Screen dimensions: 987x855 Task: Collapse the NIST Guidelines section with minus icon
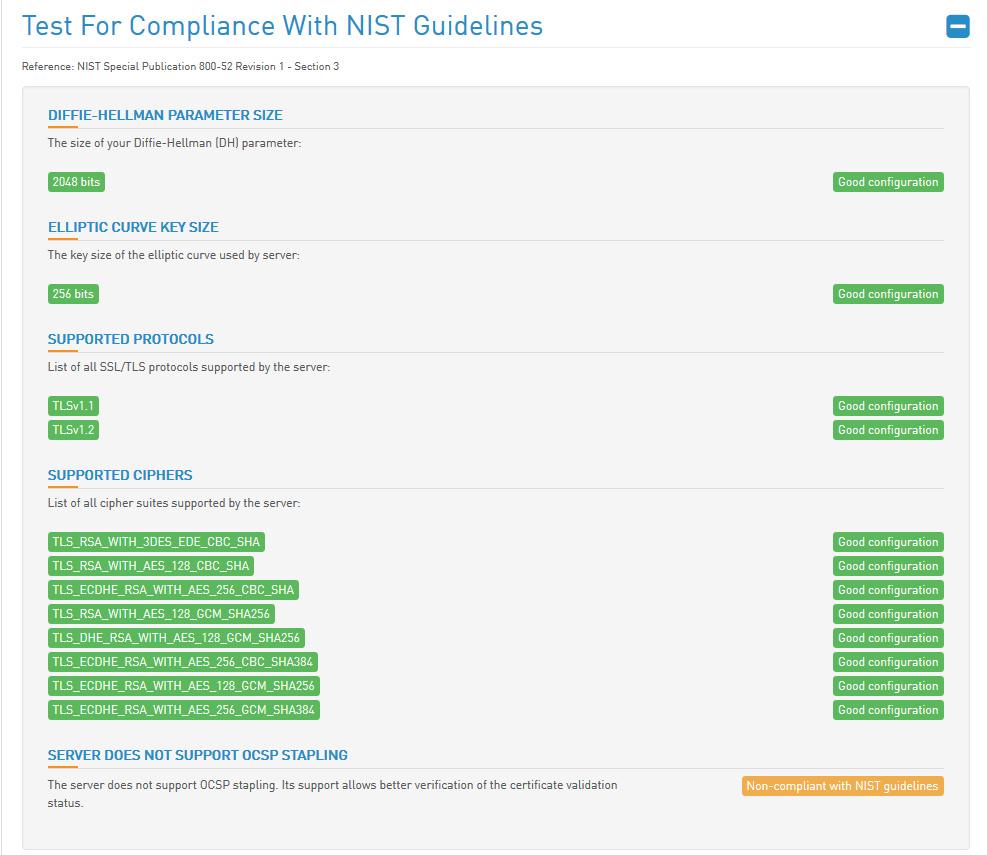coord(957,26)
